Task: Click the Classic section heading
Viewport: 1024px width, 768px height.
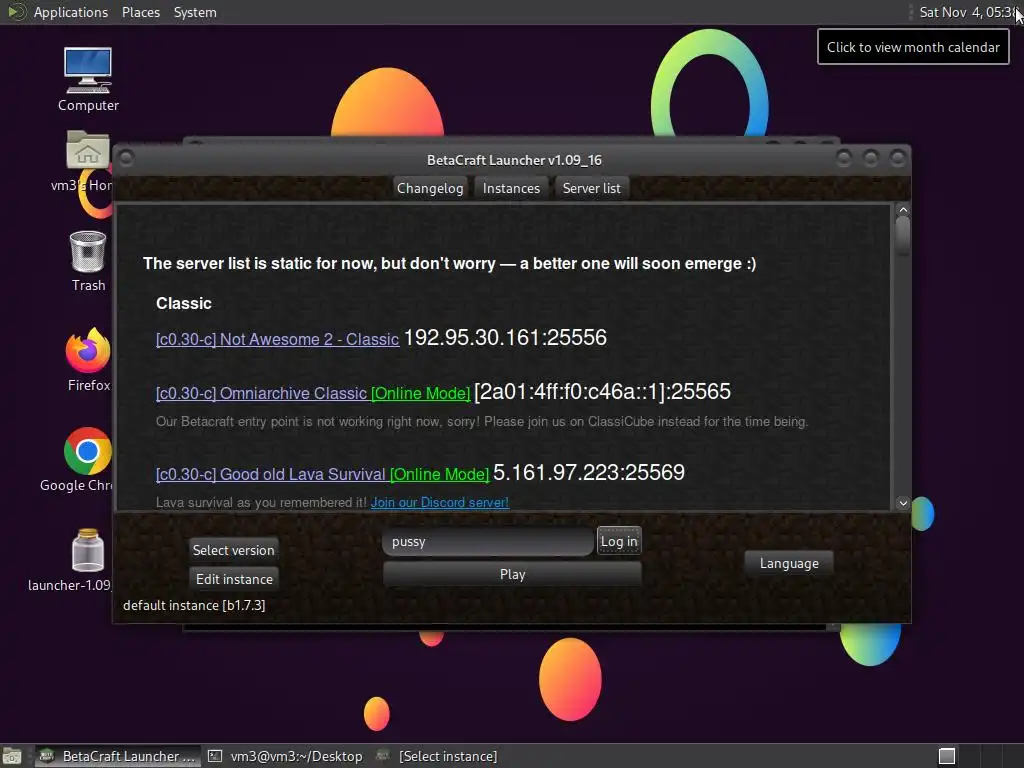Action: (184, 304)
